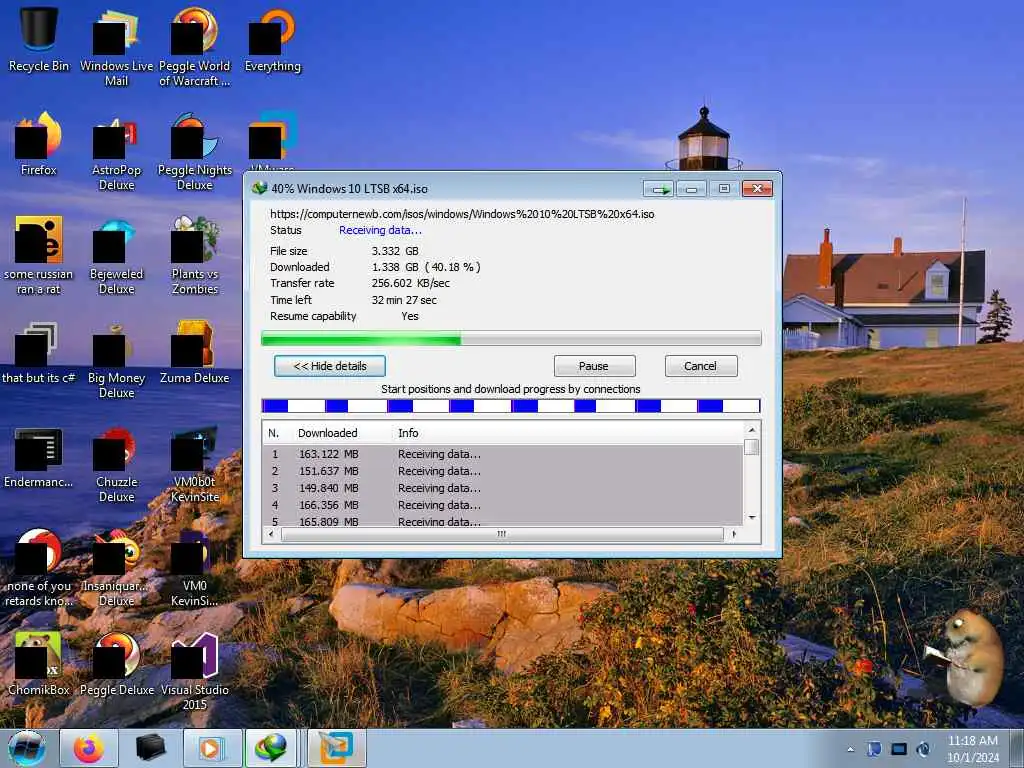Select Zuma Deluxe desktop icon
This screenshot has width=1024, height=768.
pyautogui.click(x=195, y=353)
